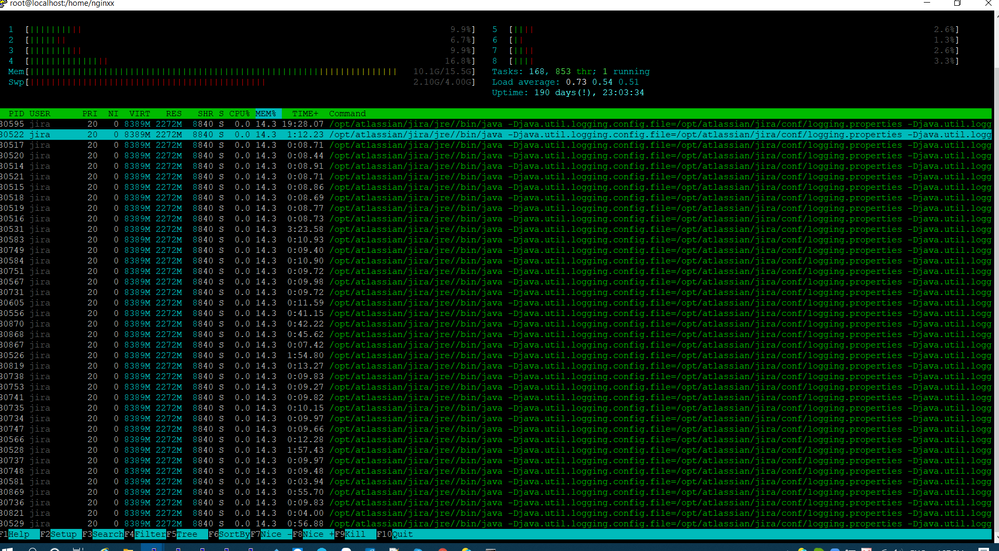
Task: Open F2 Setup in htop
Action: click(61, 534)
